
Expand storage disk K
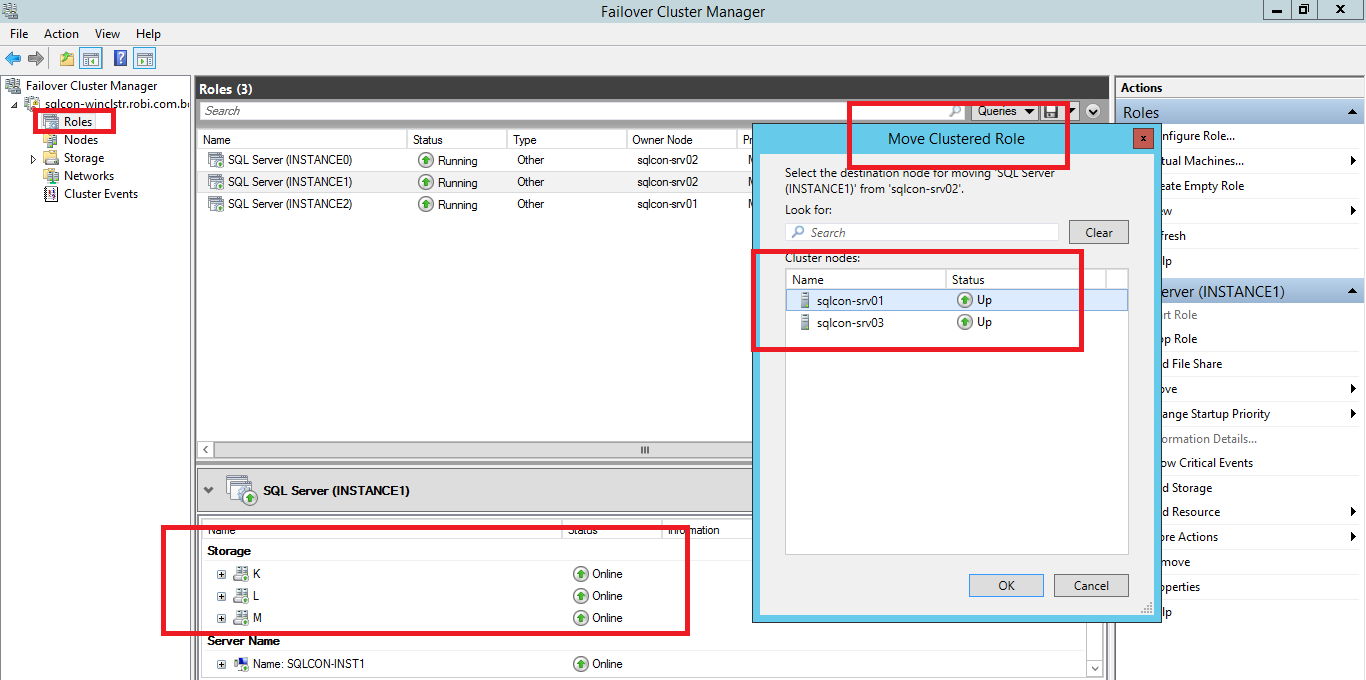pyautogui.click(x=221, y=574)
